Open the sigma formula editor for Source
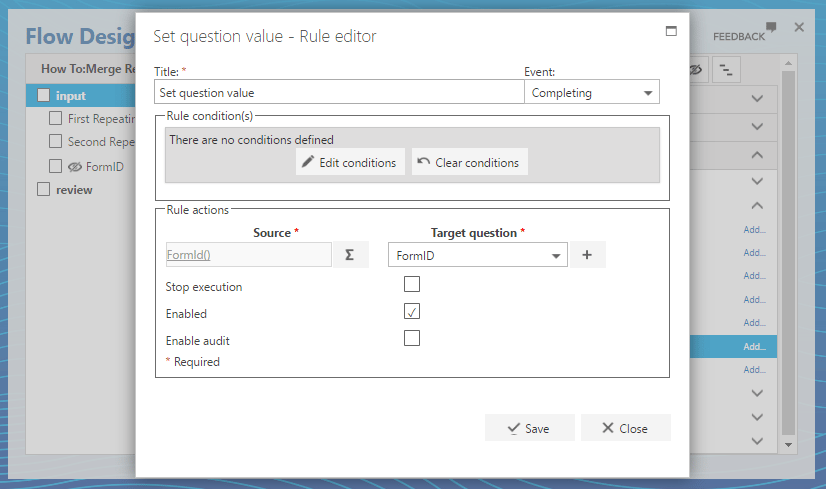Image resolution: width=826 pixels, height=489 pixels. [x=350, y=255]
